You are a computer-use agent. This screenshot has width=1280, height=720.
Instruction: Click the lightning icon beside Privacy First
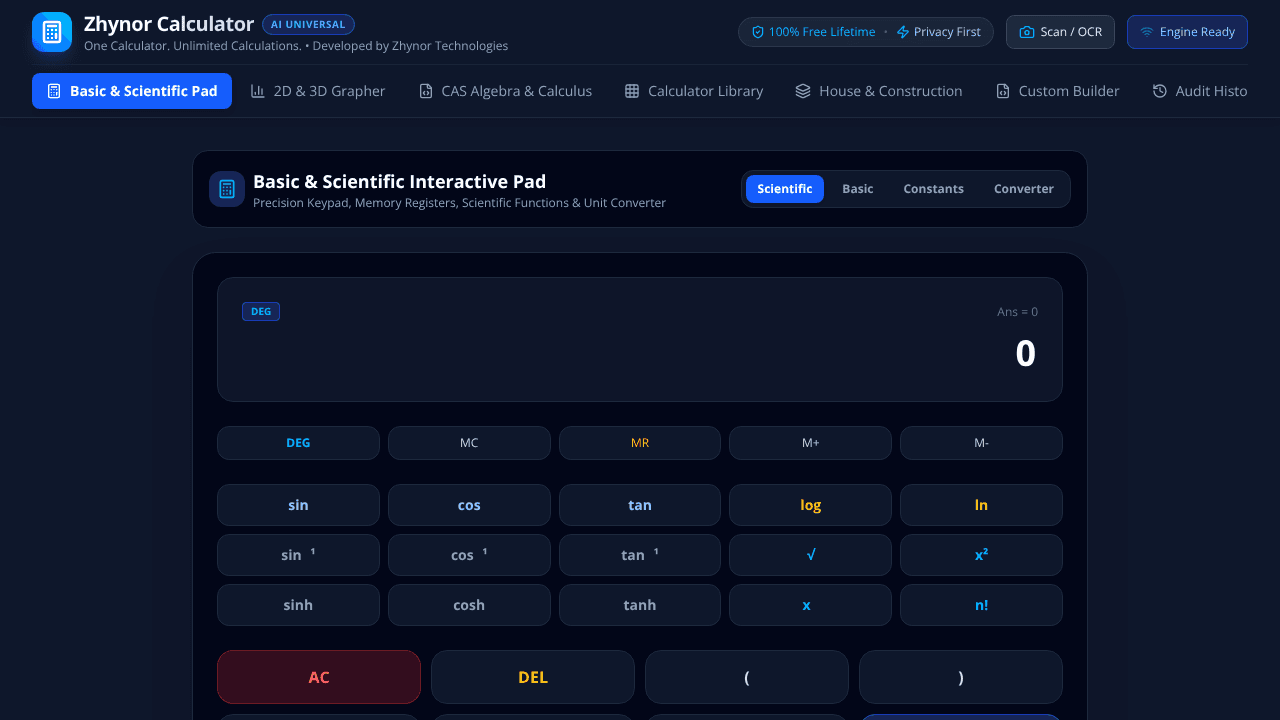903,32
